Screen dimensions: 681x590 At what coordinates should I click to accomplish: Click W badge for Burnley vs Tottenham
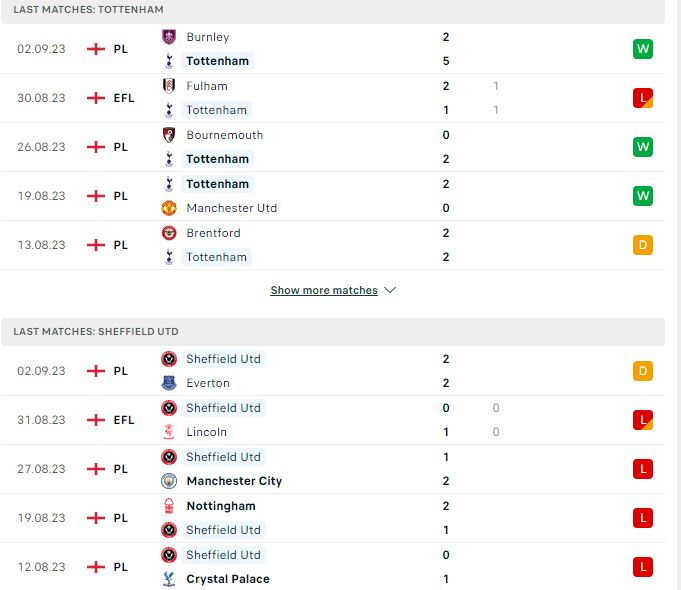(x=643, y=49)
